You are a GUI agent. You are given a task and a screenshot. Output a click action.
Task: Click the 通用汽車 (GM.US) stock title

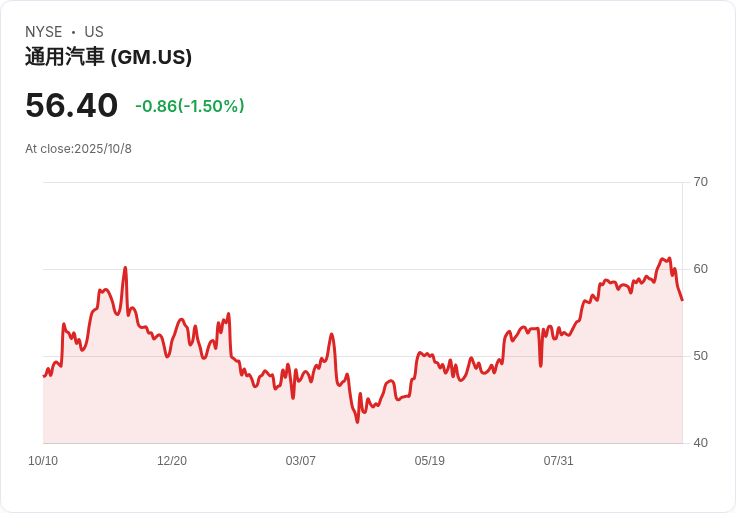coord(108,57)
